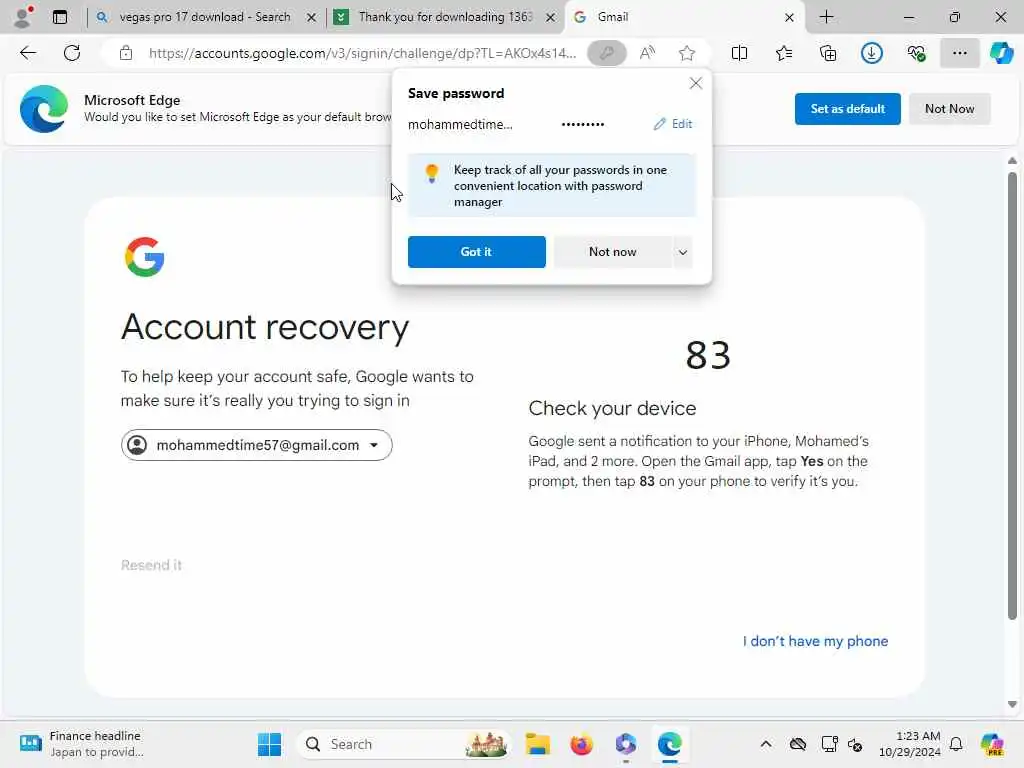Click the Read aloud icon

(647, 53)
